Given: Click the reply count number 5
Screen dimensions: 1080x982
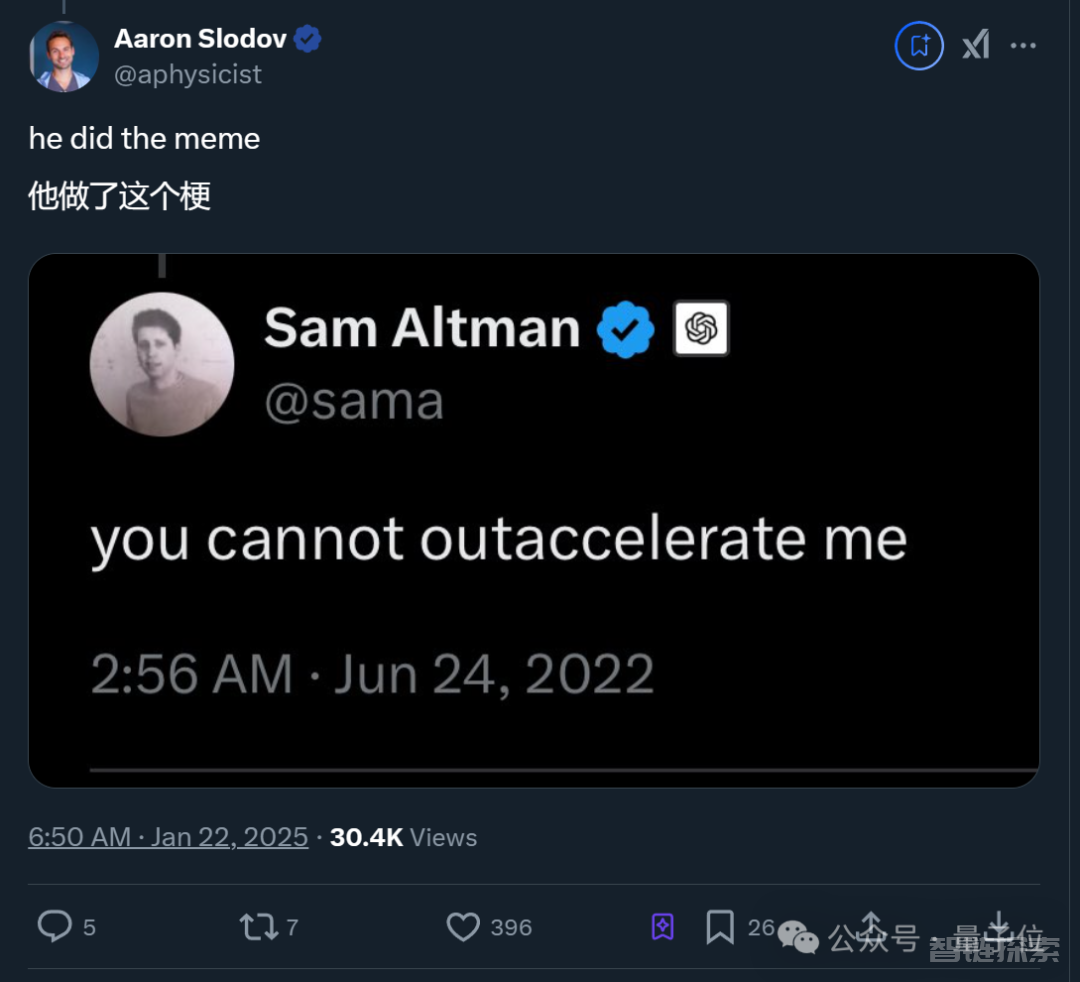Looking at the screenshot, I should coord(89,928).
